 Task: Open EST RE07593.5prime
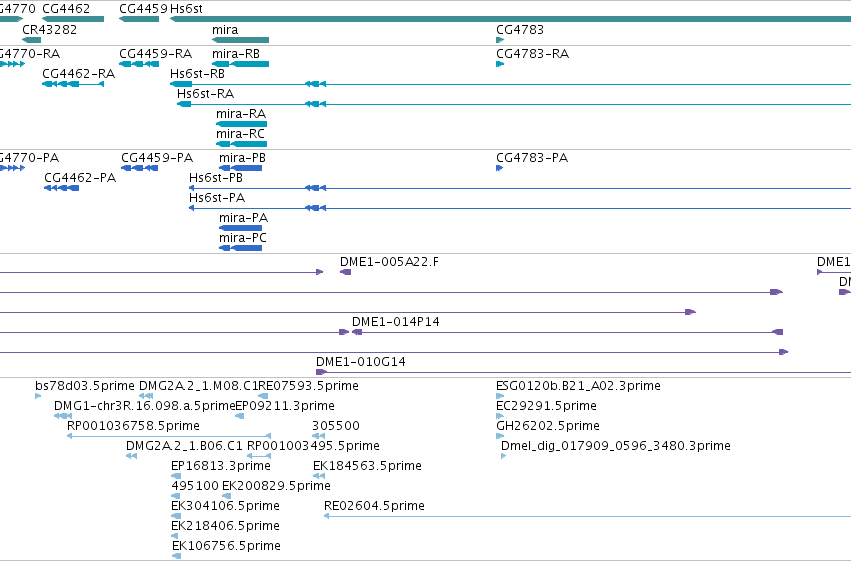[x=263, y=396]
